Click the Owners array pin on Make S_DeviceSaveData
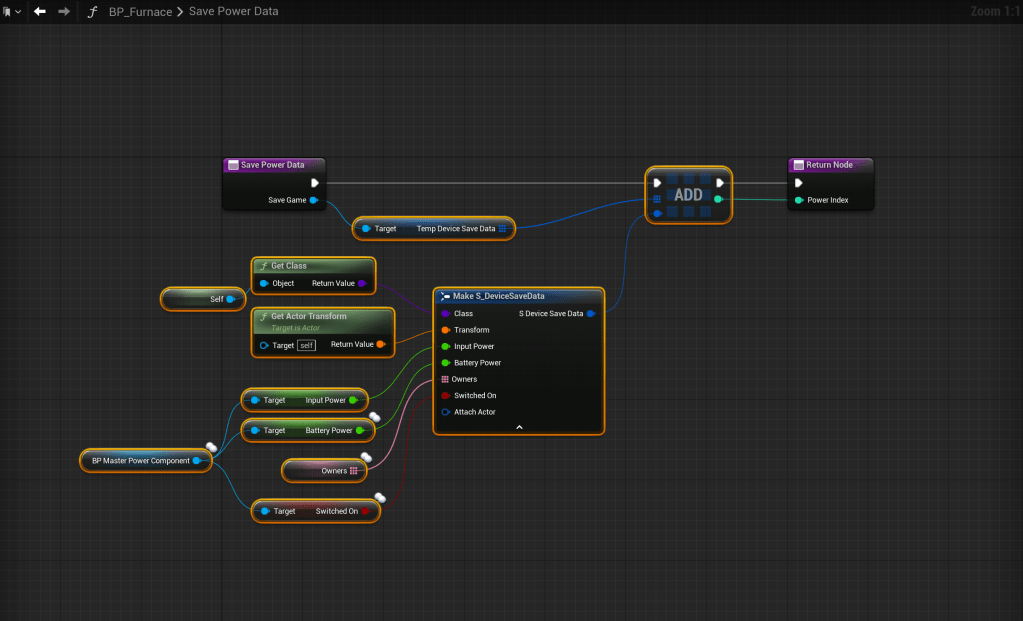Screen dimensions: 1023x621 pyautogui.click(x=445, y=379)
